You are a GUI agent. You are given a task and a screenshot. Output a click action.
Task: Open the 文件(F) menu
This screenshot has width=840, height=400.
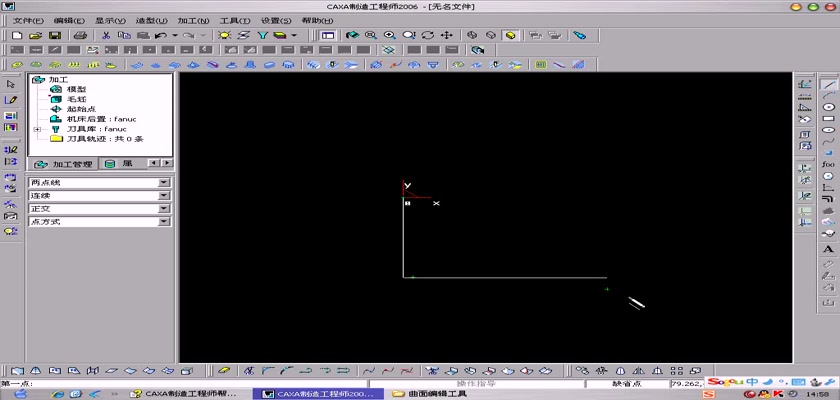click(28, 20)
